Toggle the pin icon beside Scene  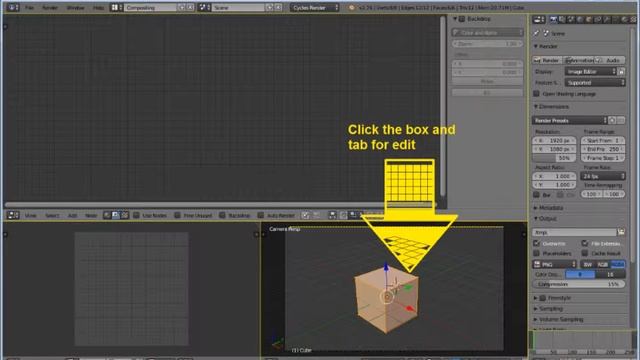coord(536,33)
